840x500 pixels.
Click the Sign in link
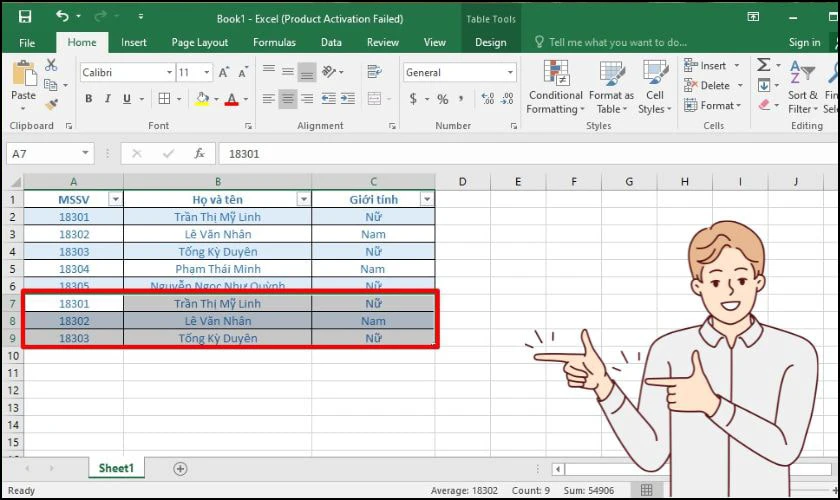804,42
